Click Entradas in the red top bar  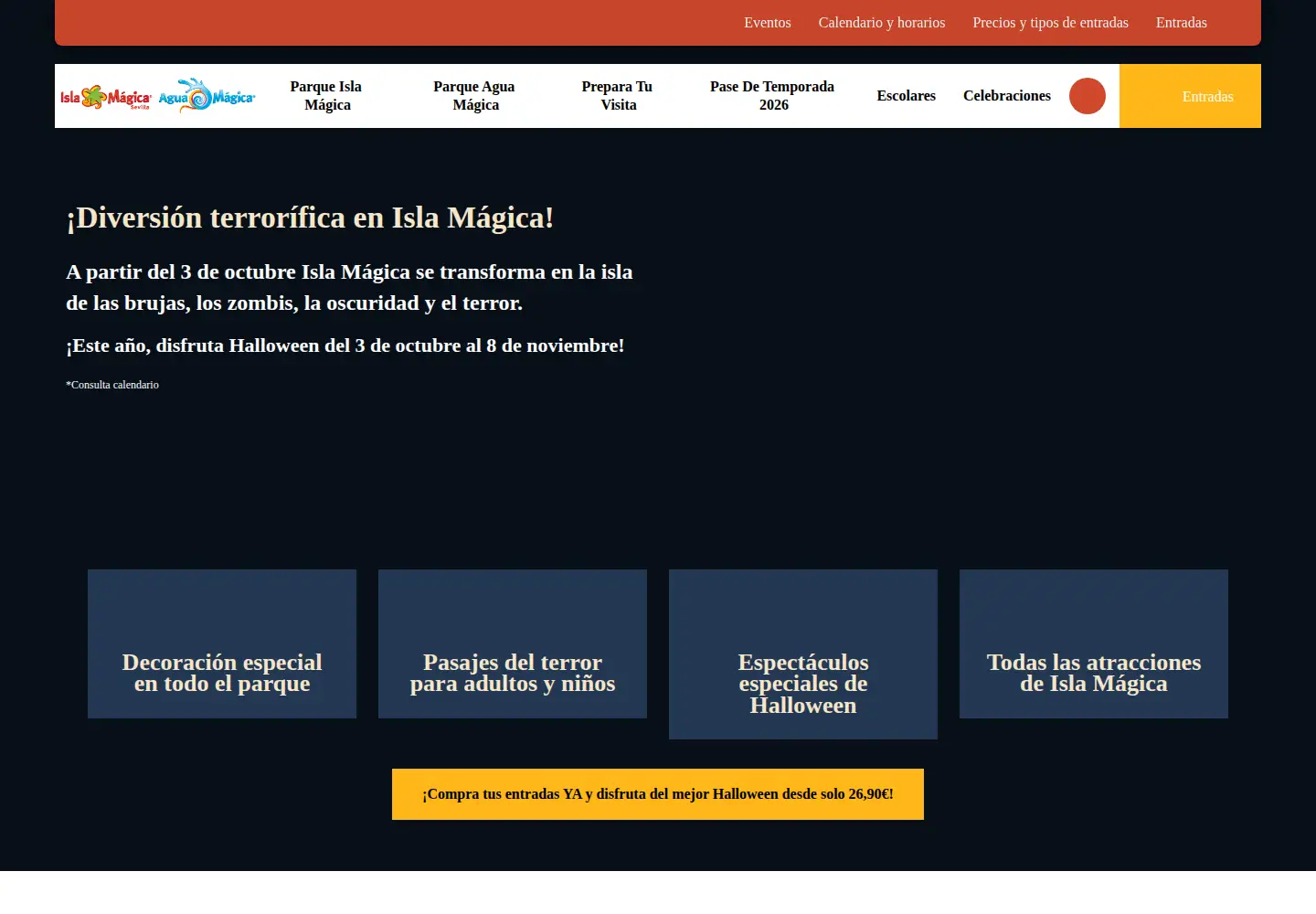click(1182, 23)
